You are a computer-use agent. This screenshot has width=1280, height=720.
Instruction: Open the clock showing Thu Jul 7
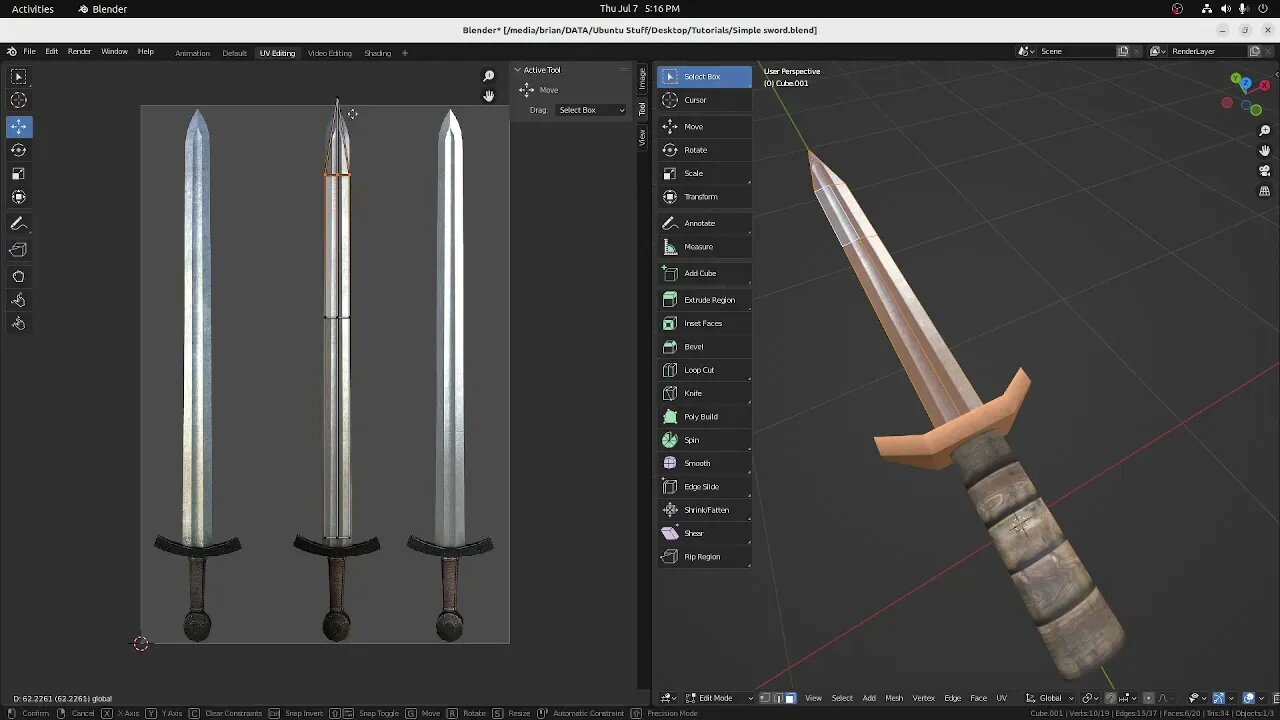tap(640, 8)
